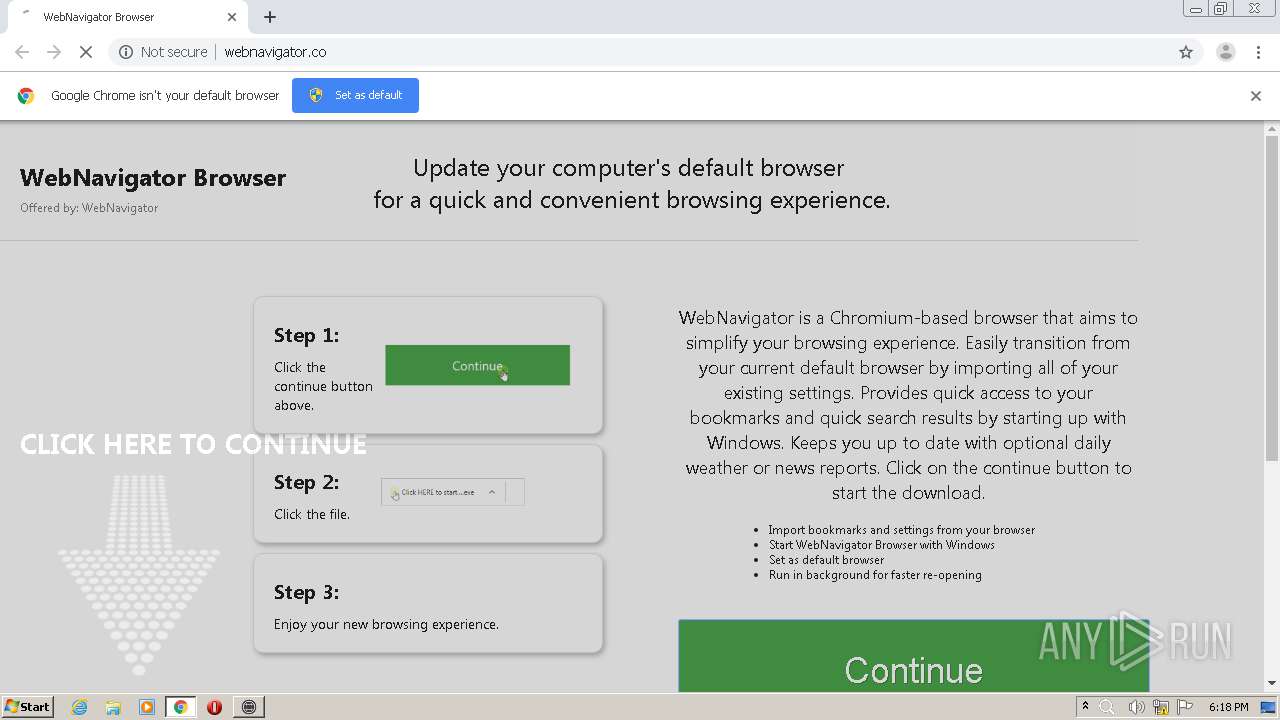This screenshot has height=720, width=1280.
Task: Open the last dark round taskbar icon
Action: click(x=249, y=707)
